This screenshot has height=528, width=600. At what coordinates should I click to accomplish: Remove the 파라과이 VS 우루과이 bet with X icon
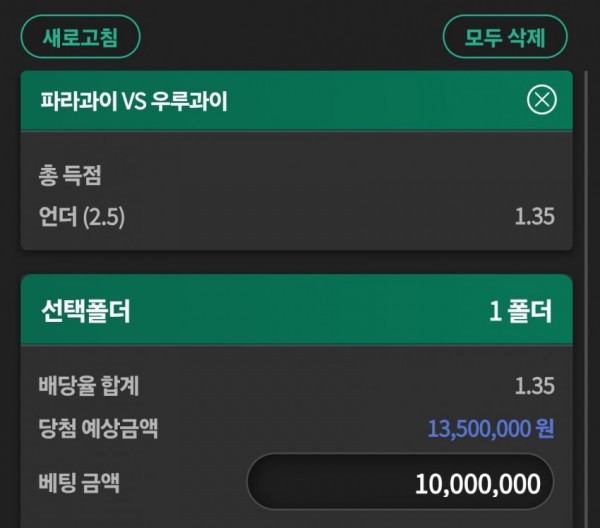click(x=541, y=100)
